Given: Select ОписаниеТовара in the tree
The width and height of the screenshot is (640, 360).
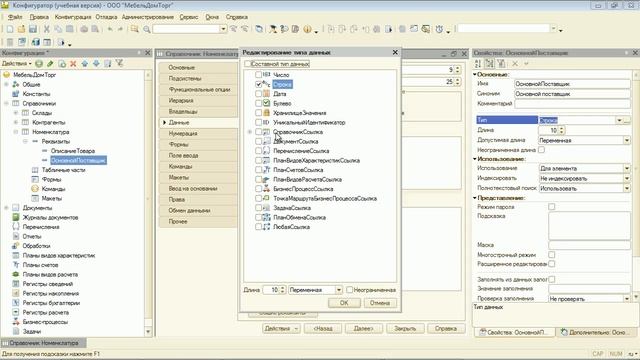Looking at the screenshot, I should coord(73,151).
